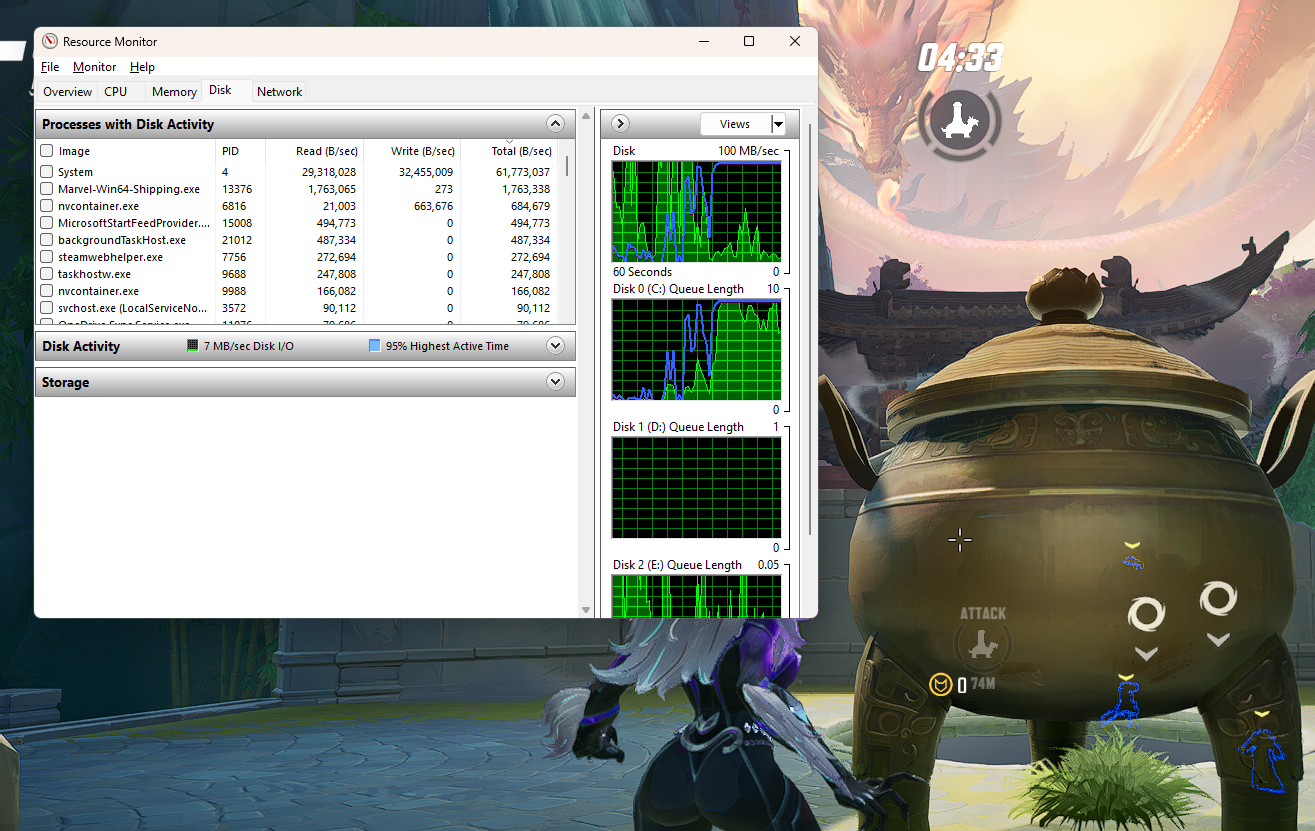The width and height of the screenshot is (1315, 831).
Task: Click the process list vertical scrollbar
Action: 568,165
